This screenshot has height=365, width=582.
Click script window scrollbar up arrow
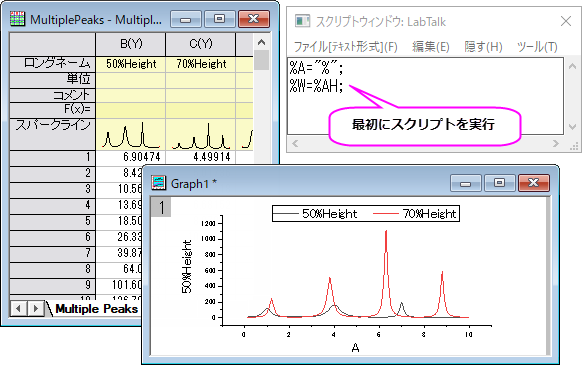click(572, 66)
